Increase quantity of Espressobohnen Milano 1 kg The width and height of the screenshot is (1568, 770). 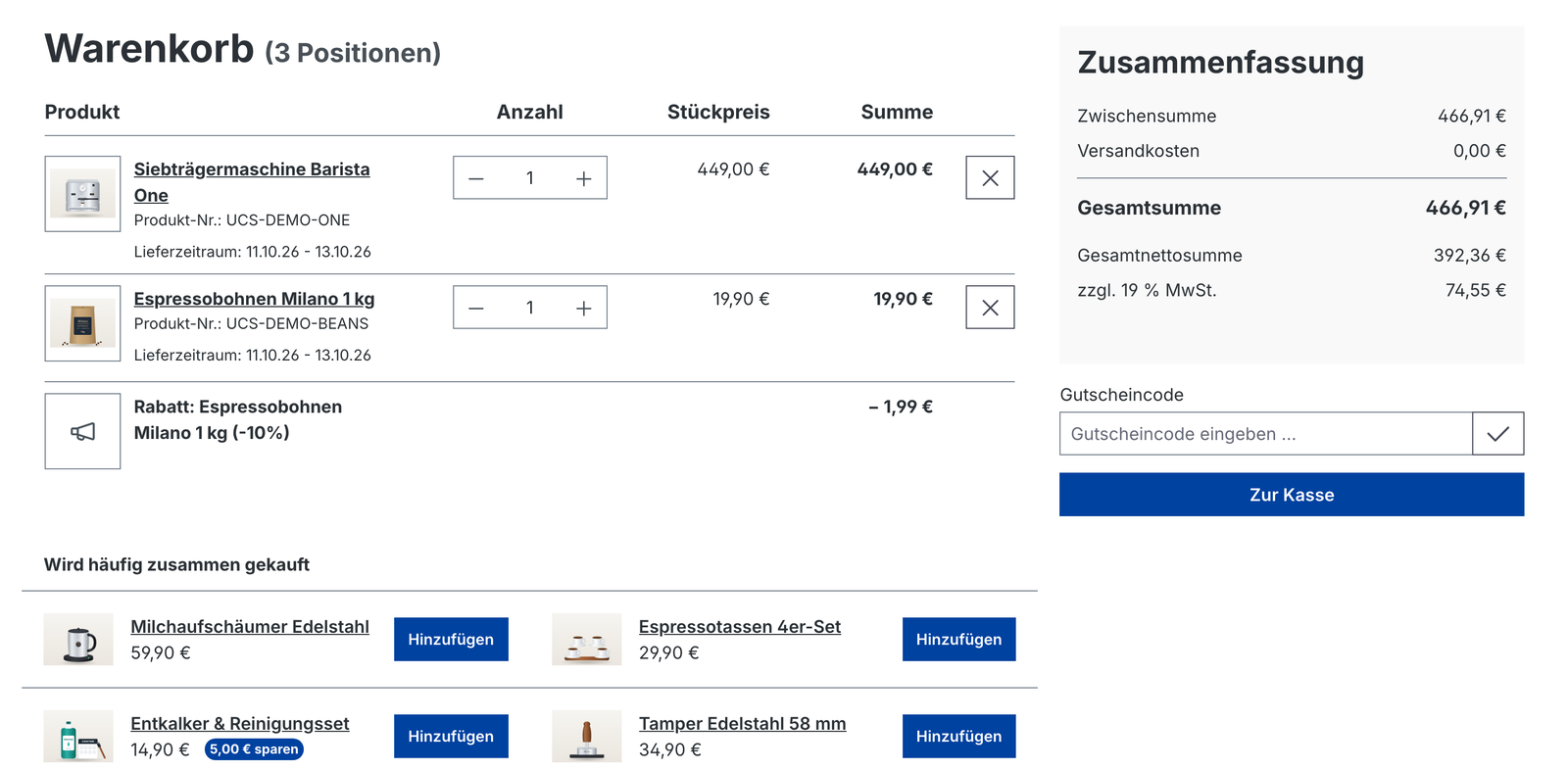tap(584, 308)
